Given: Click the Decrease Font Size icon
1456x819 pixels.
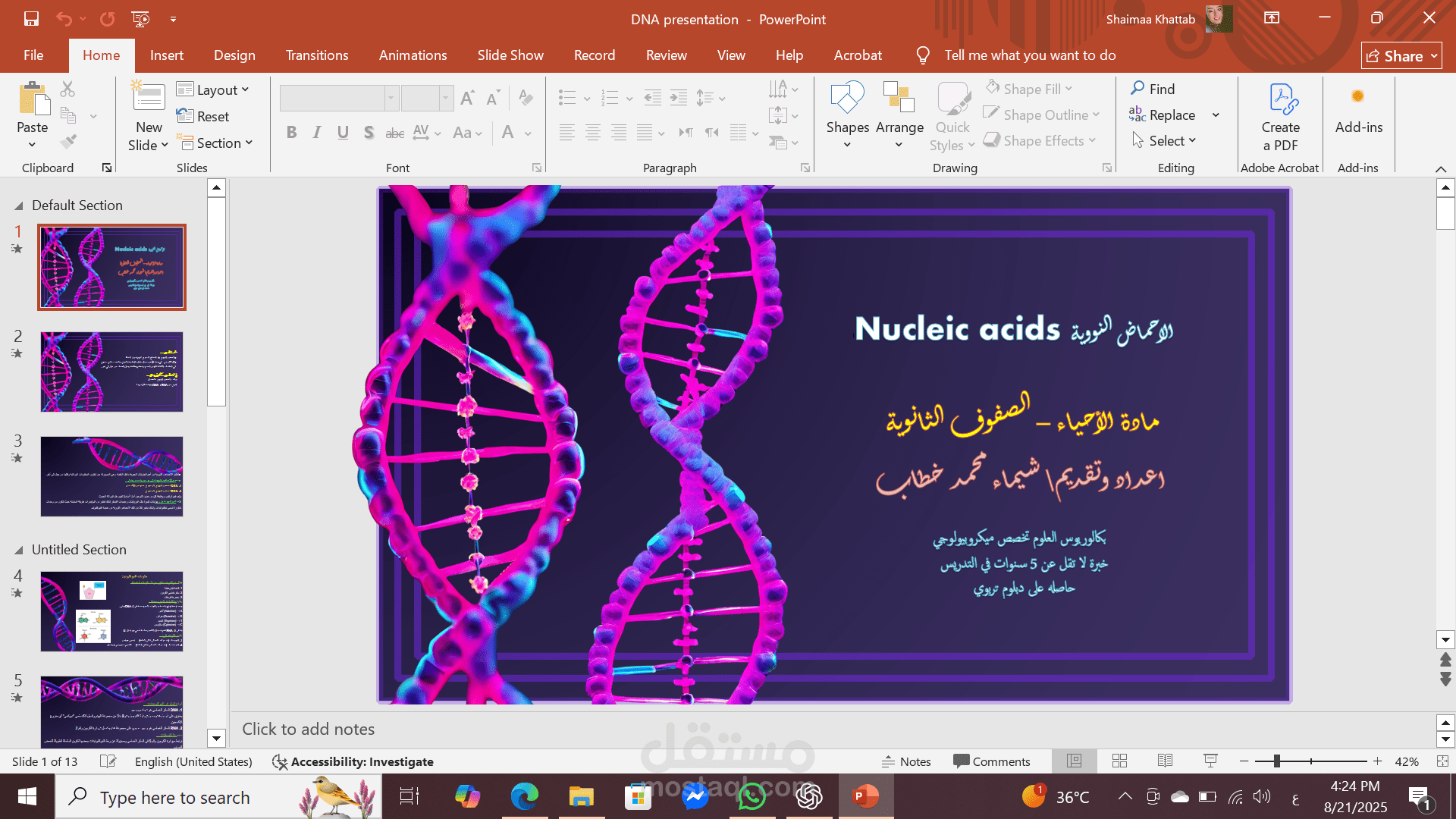Looking at the screenshot, I should click(493, 98).
